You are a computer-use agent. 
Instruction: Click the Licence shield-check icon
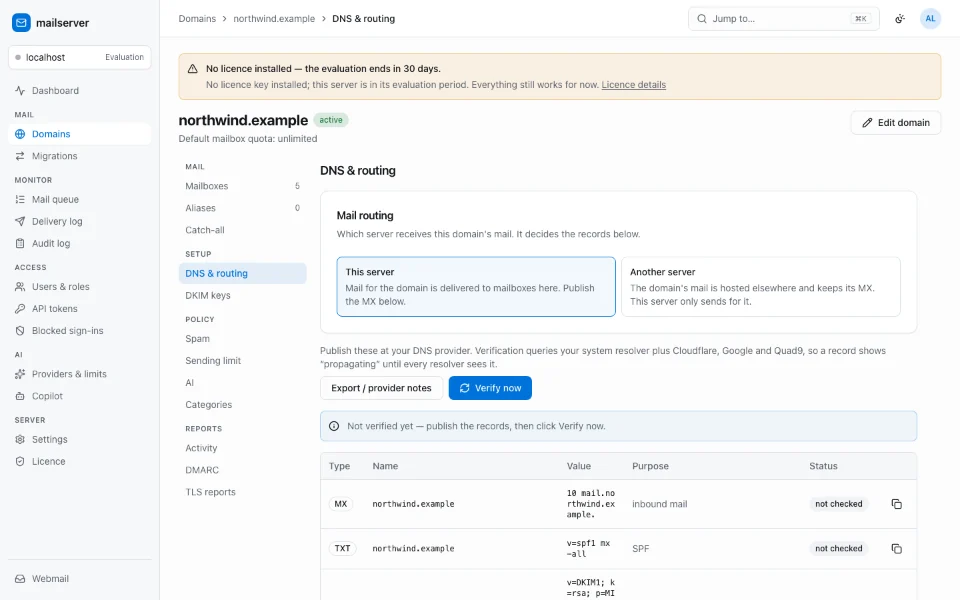coord(20,462)
